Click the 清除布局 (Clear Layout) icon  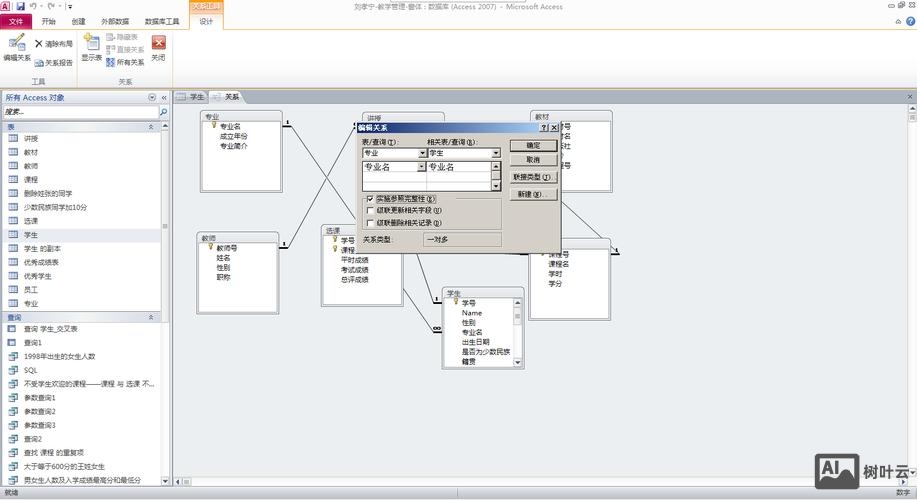(53, 44)
